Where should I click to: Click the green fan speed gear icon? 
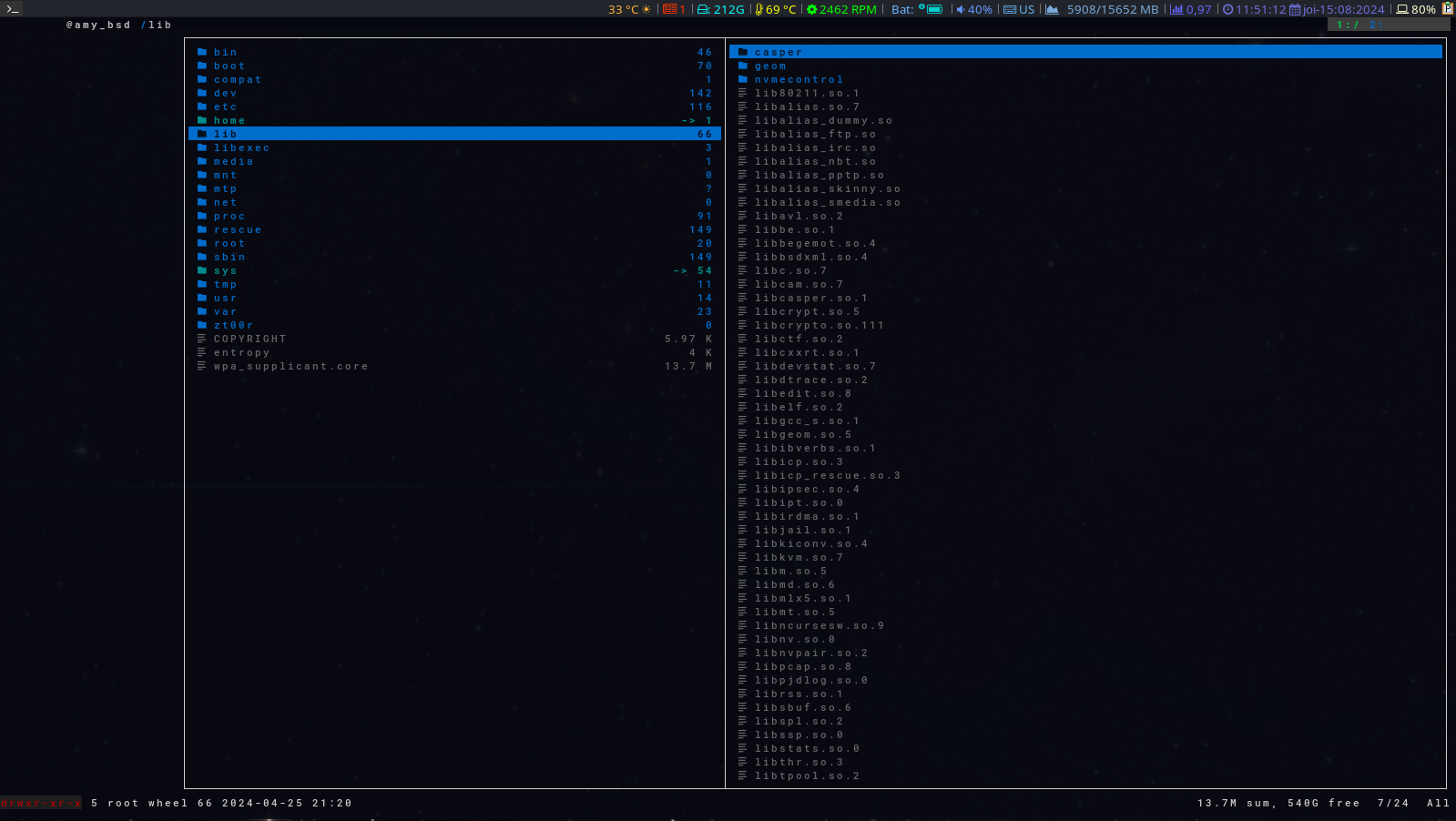pyautogui.click(x=811, y=9)
